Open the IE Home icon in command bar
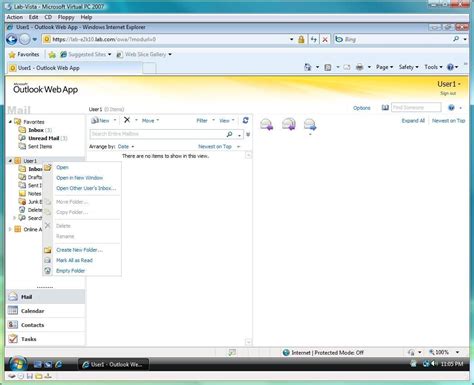The width and height of the screenshot is (474, 385). coord(307,67)
